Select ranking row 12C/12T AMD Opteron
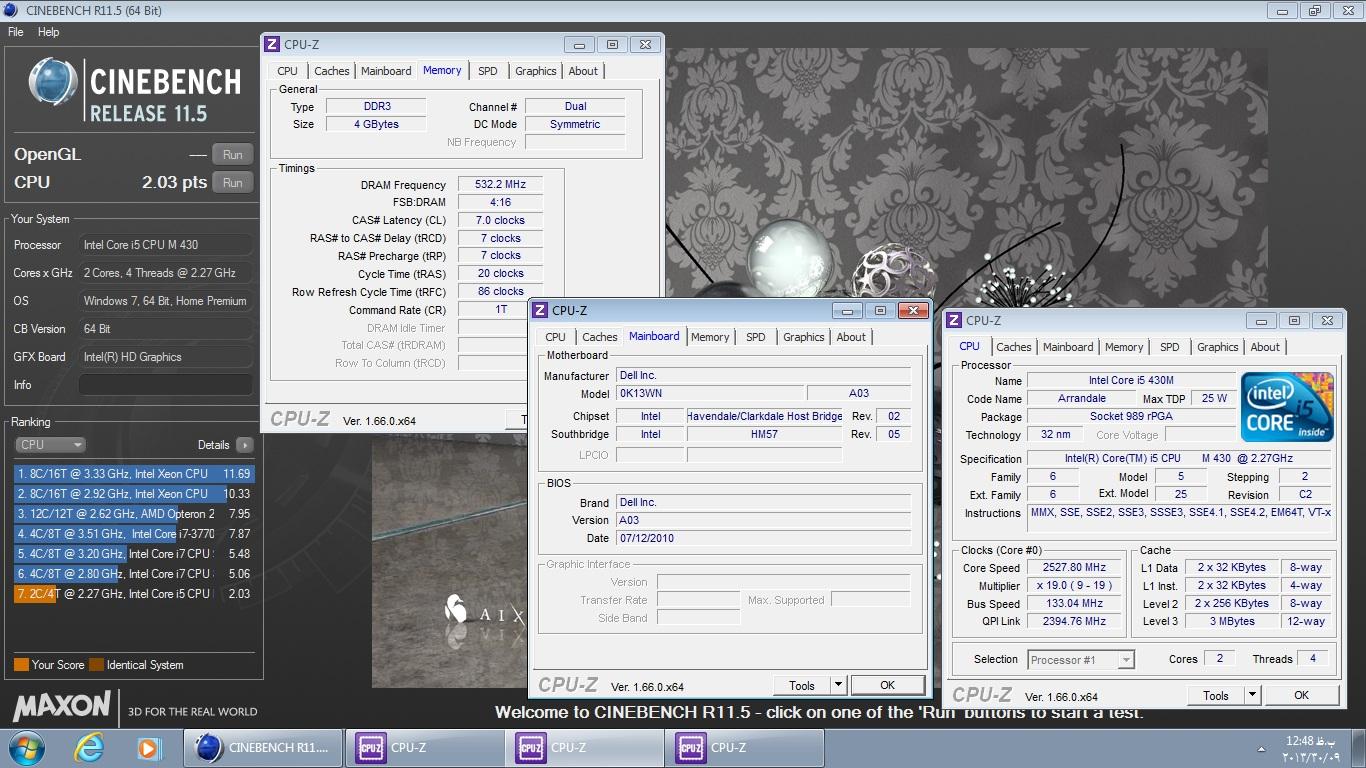This screenshot has height=768, width=1366. tap(134, 514)
